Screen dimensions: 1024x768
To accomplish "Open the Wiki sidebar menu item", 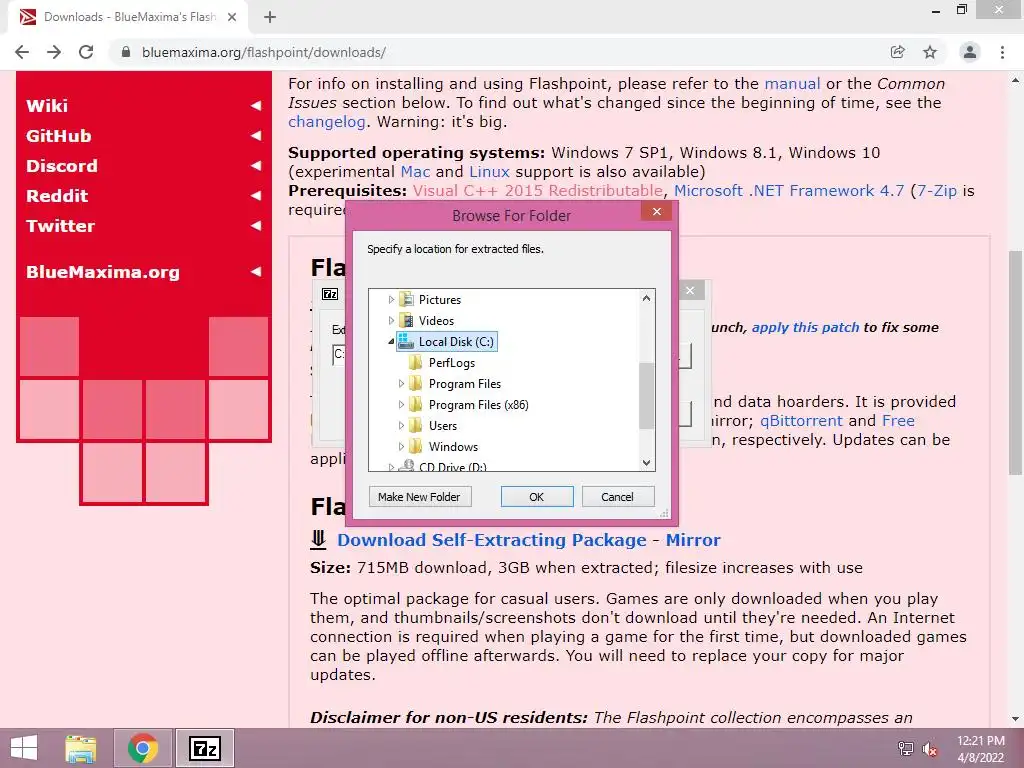I will [143, 106].
